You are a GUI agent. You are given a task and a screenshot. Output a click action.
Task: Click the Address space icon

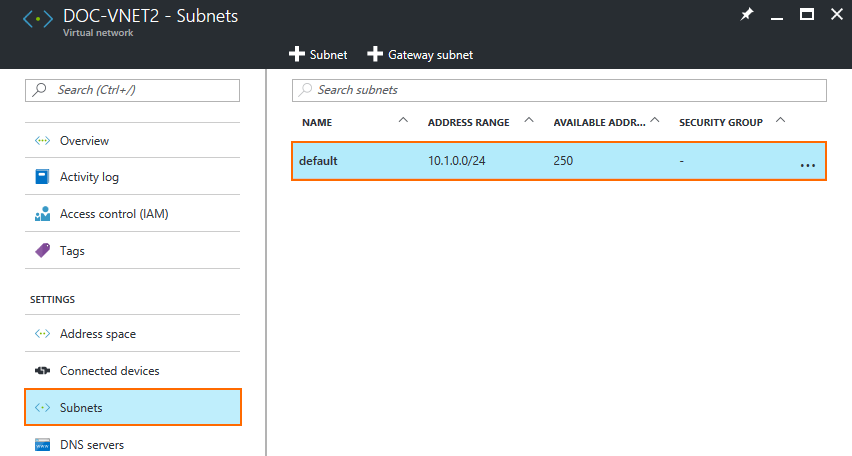(42, 334)
